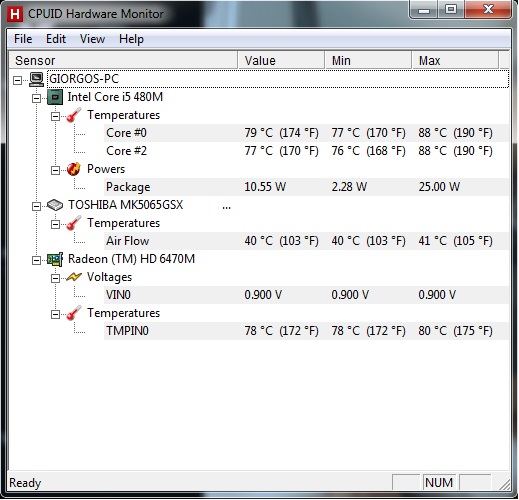Click the Powers flame icon
The image size is (519, 500).
[74, 169]
